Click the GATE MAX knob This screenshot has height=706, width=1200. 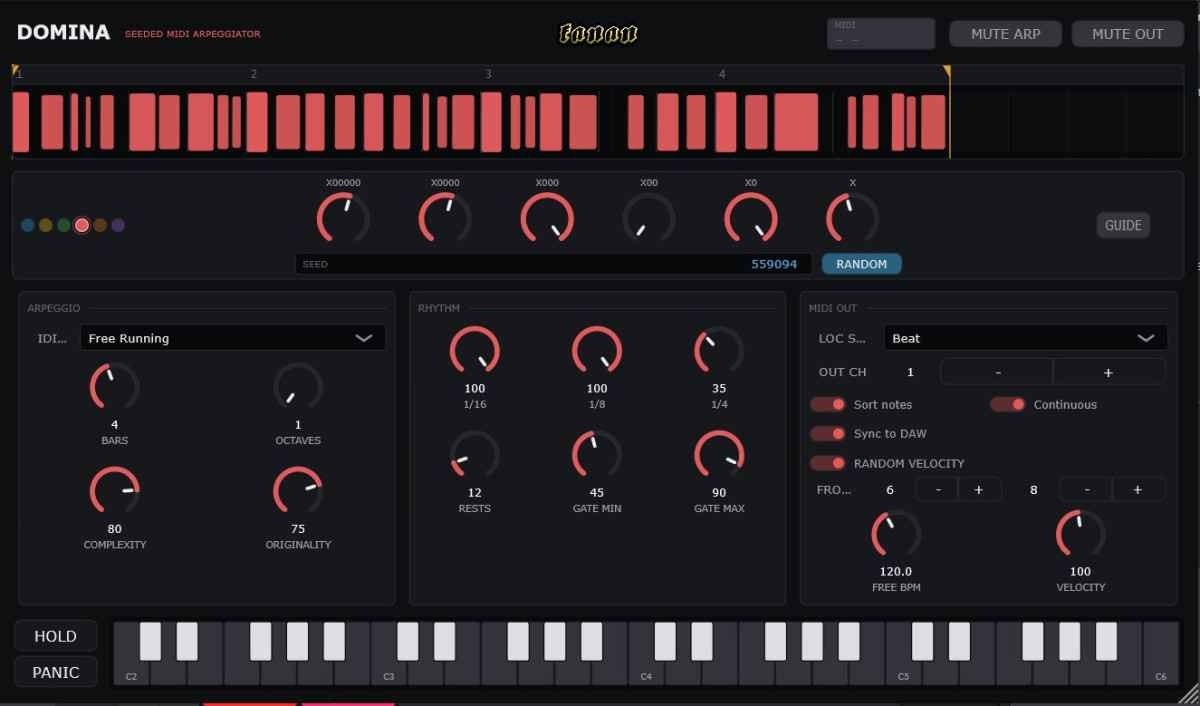(x=719, y=455)
